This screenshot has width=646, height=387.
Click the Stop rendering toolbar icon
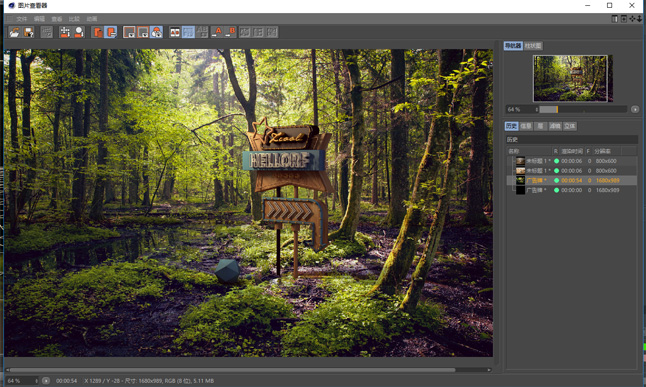click(x=47, y=32)
